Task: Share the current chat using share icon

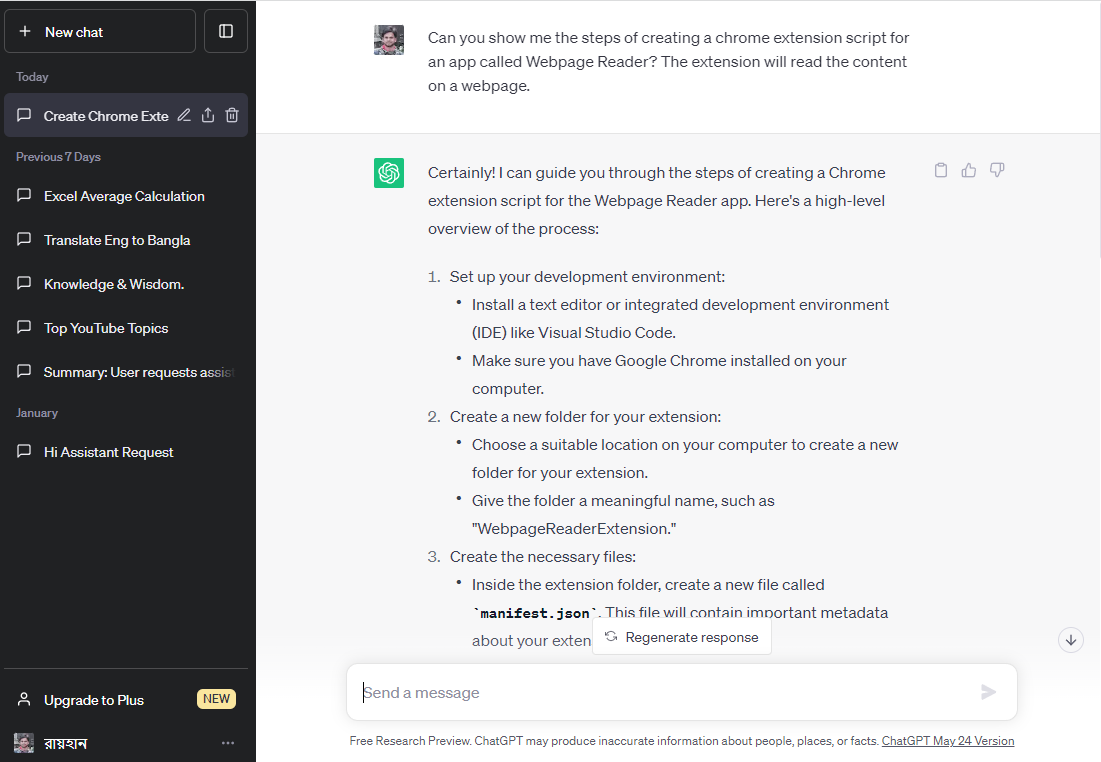Action: pos(208,116)
